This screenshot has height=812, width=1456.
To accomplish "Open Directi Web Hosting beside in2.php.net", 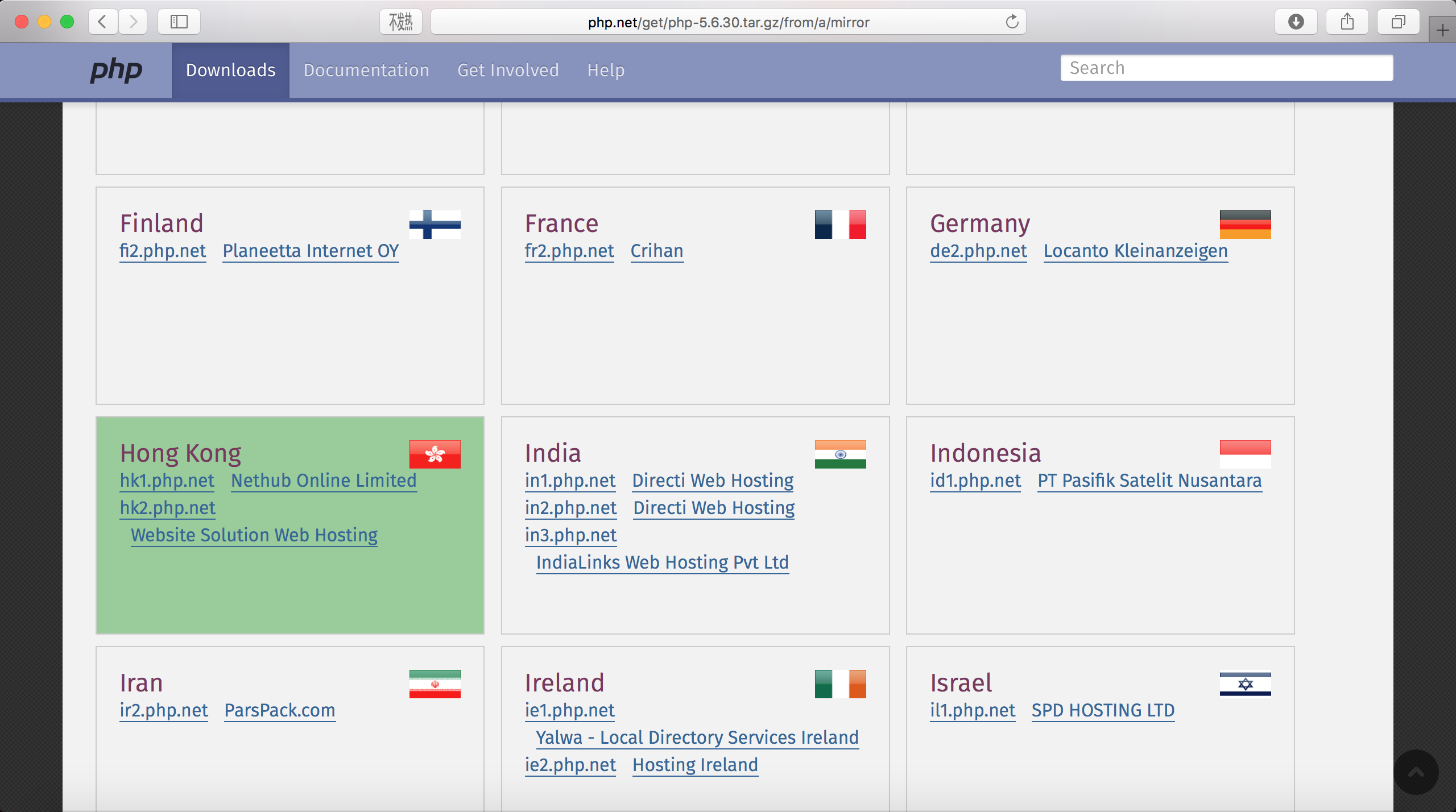I will [x=714, y=508].
